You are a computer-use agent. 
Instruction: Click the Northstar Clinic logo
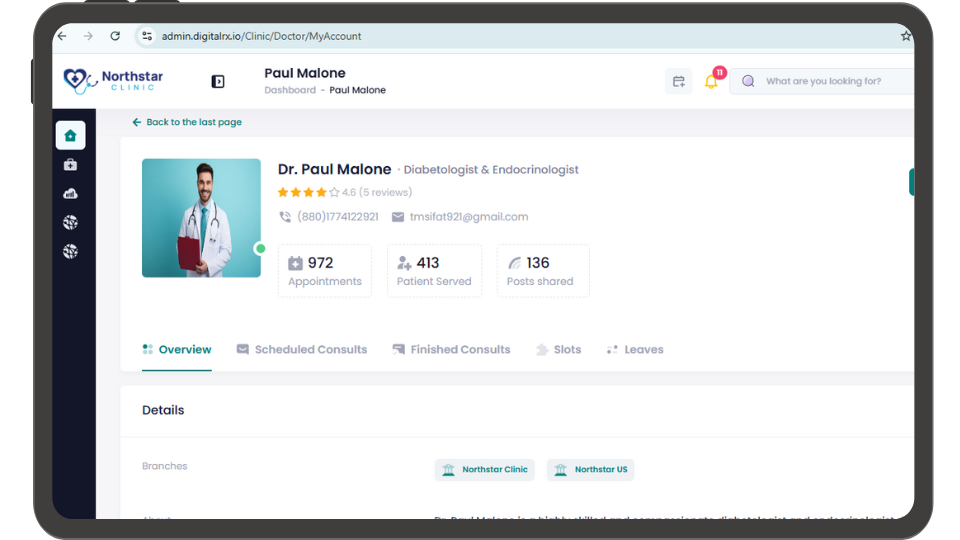pos(113,81)
